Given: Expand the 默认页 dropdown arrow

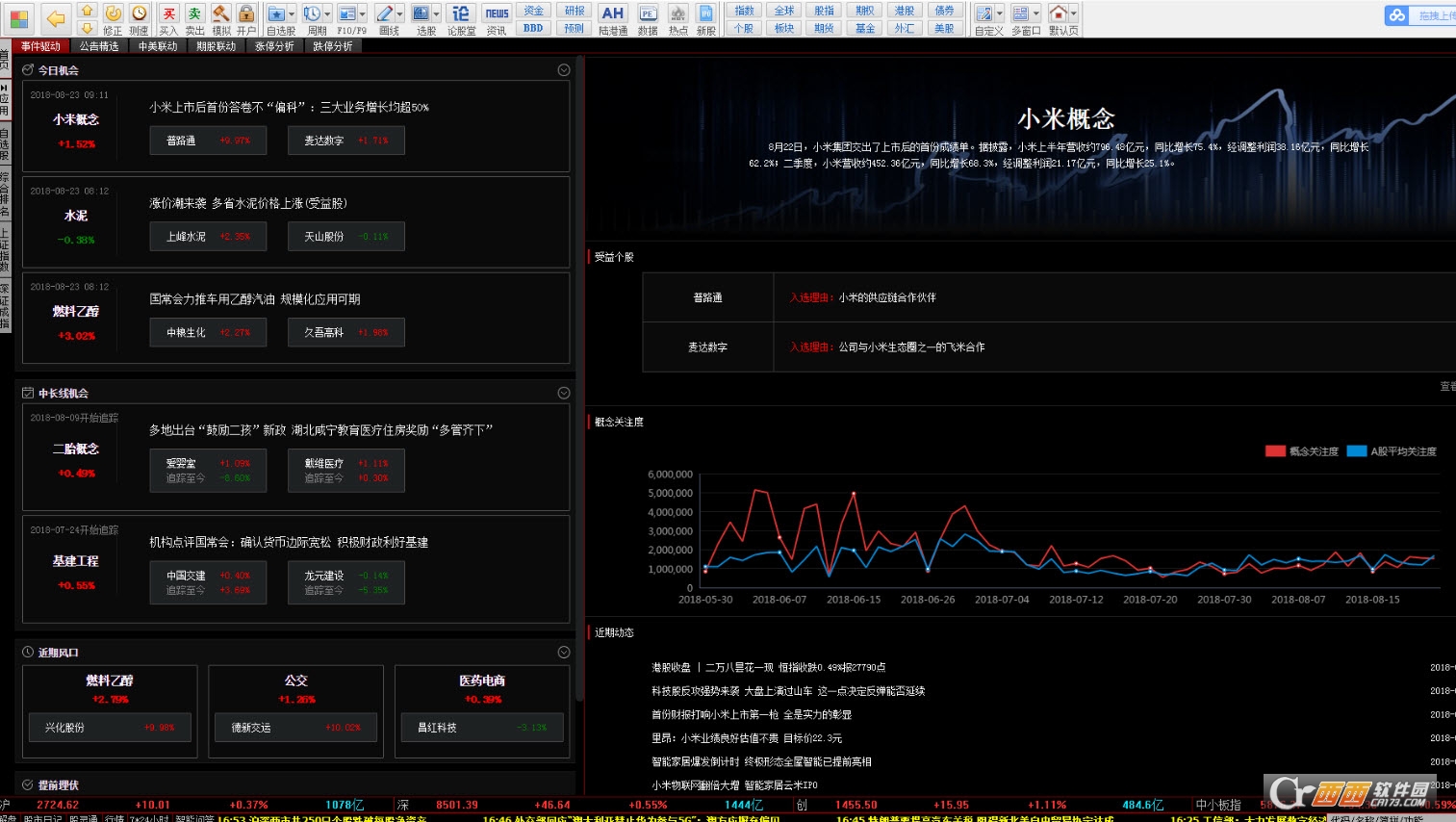Looking at the screenshot, I should (1073, 14).
